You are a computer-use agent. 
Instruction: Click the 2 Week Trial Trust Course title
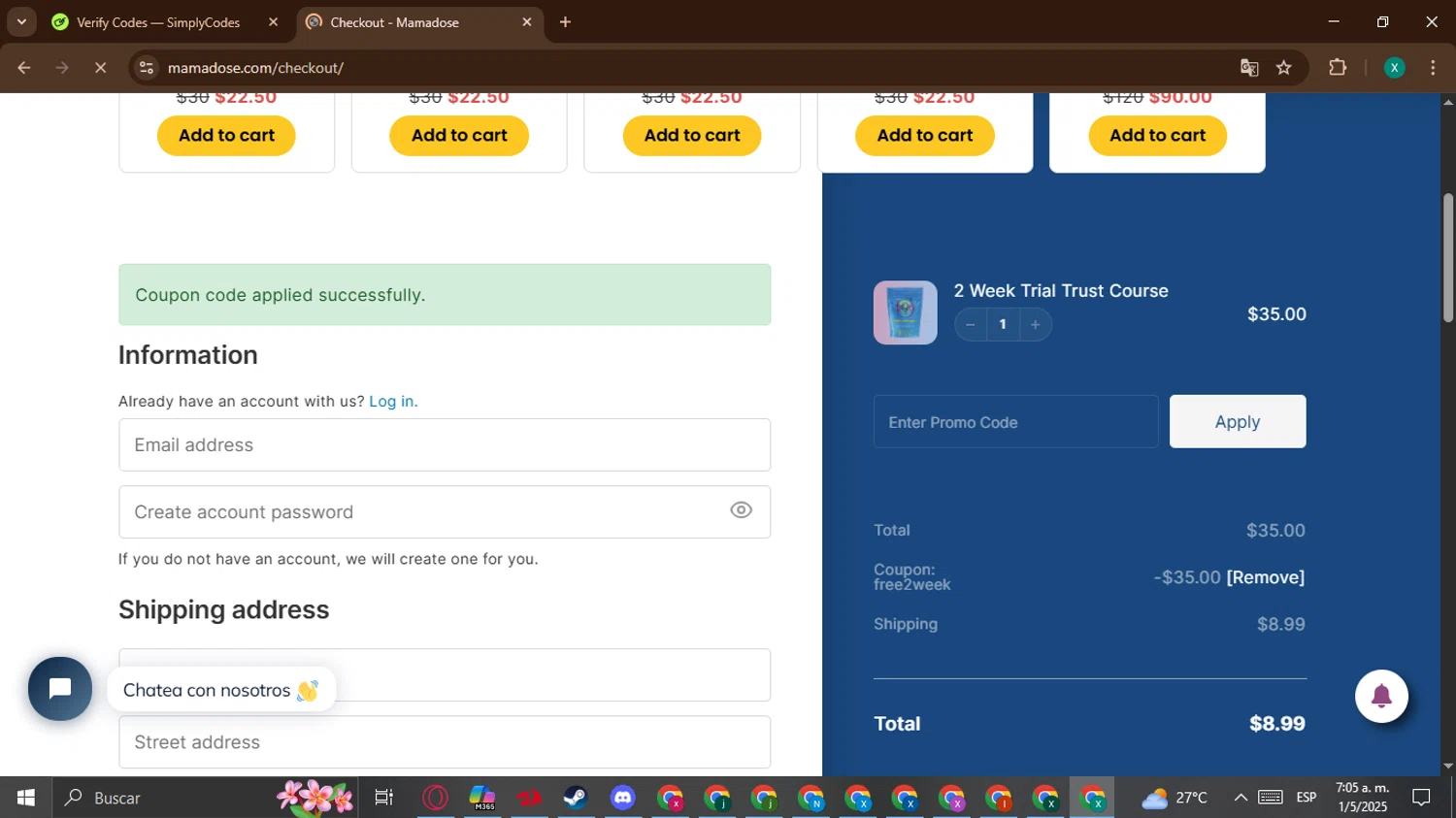pyautogui.click(x=1061, y=291)
